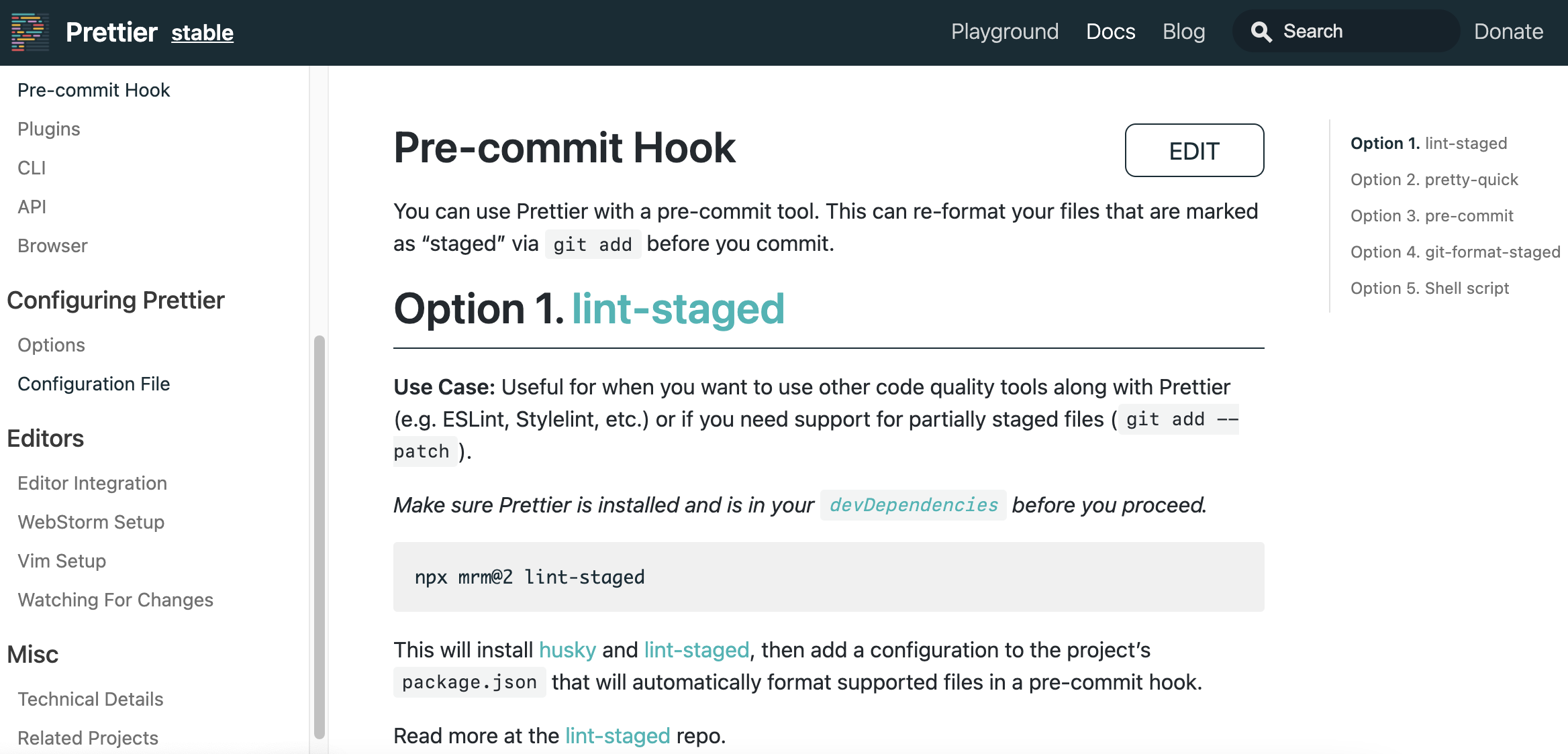Viewport: 1568px width, 754px height.
Task: Follow the husky link
Action: 567,650
